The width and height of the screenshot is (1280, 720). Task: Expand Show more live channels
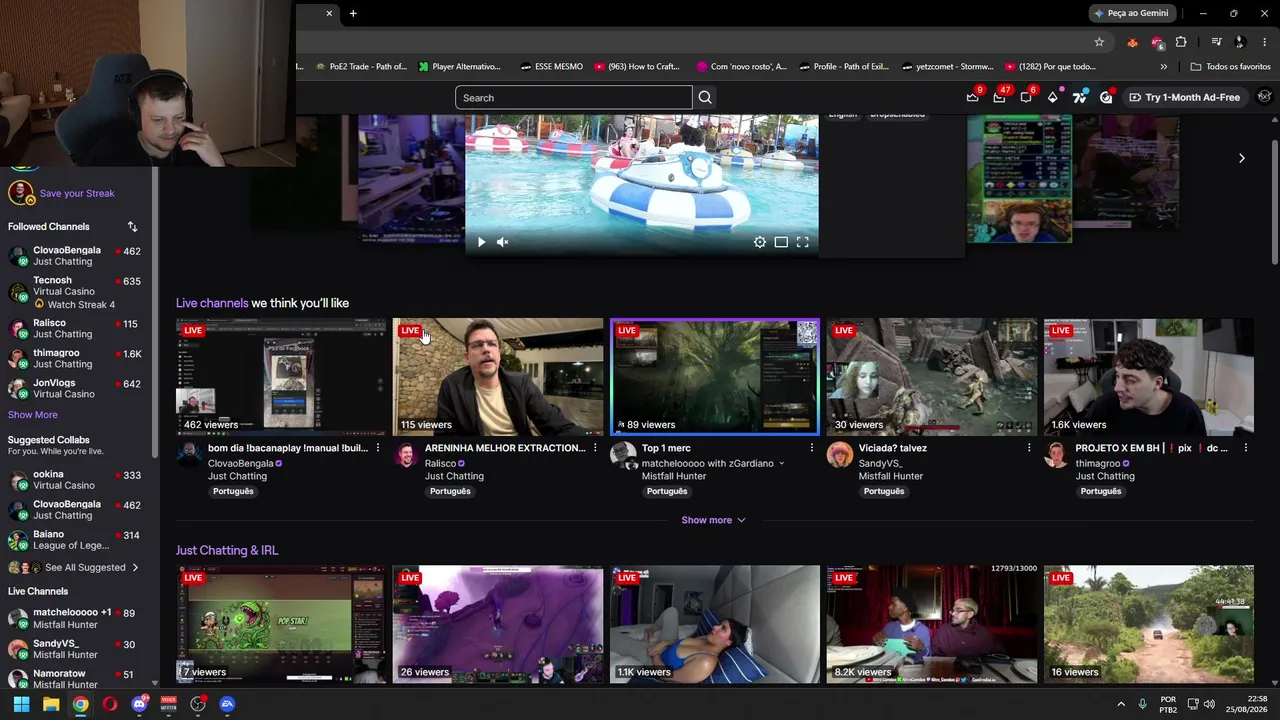[713, 520]
